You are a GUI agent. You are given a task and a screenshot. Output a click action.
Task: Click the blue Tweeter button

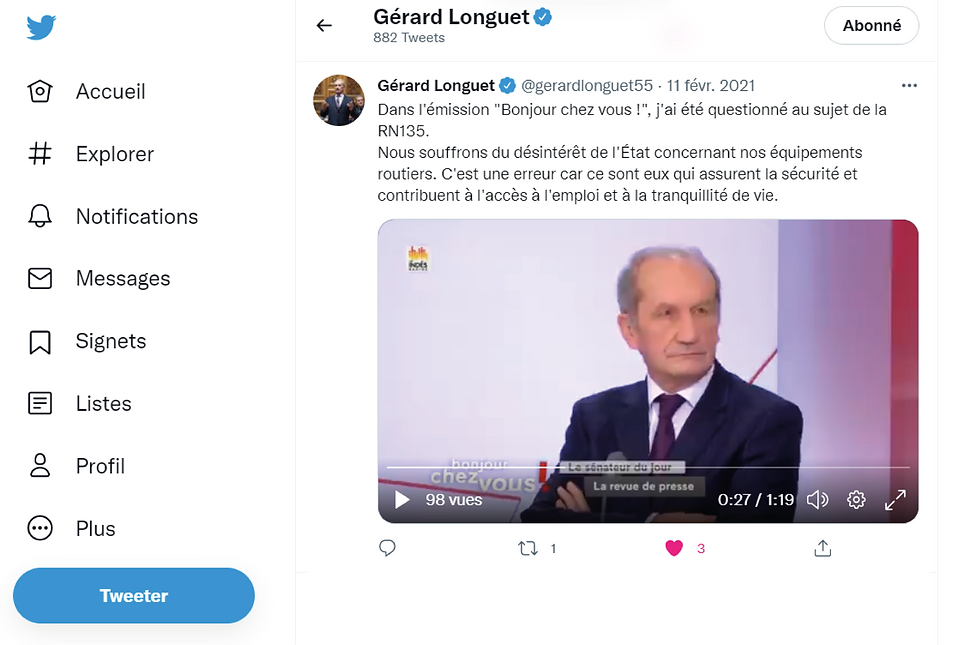pos(134,596)
